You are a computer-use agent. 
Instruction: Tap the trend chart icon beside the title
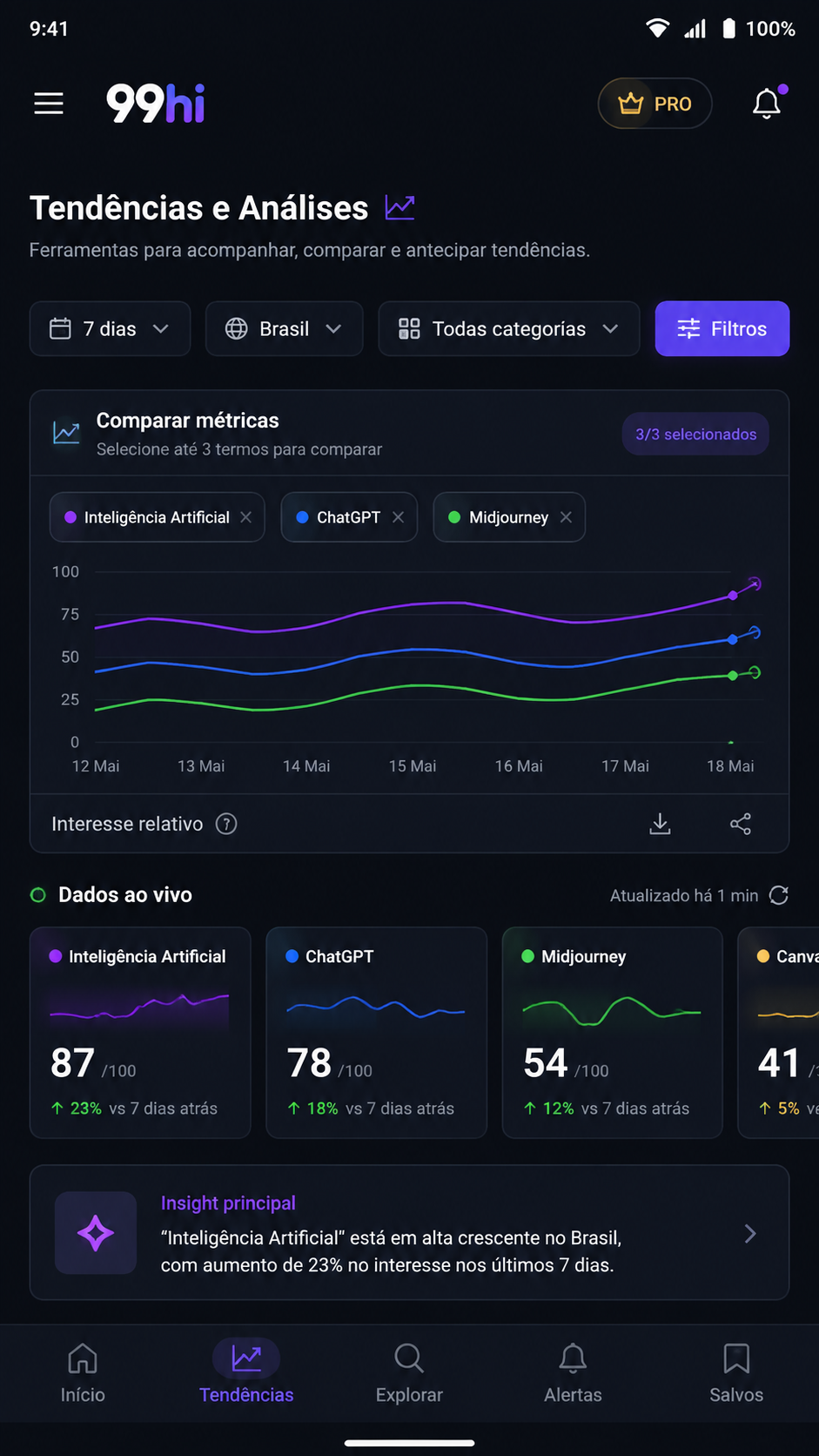[399, 207]
